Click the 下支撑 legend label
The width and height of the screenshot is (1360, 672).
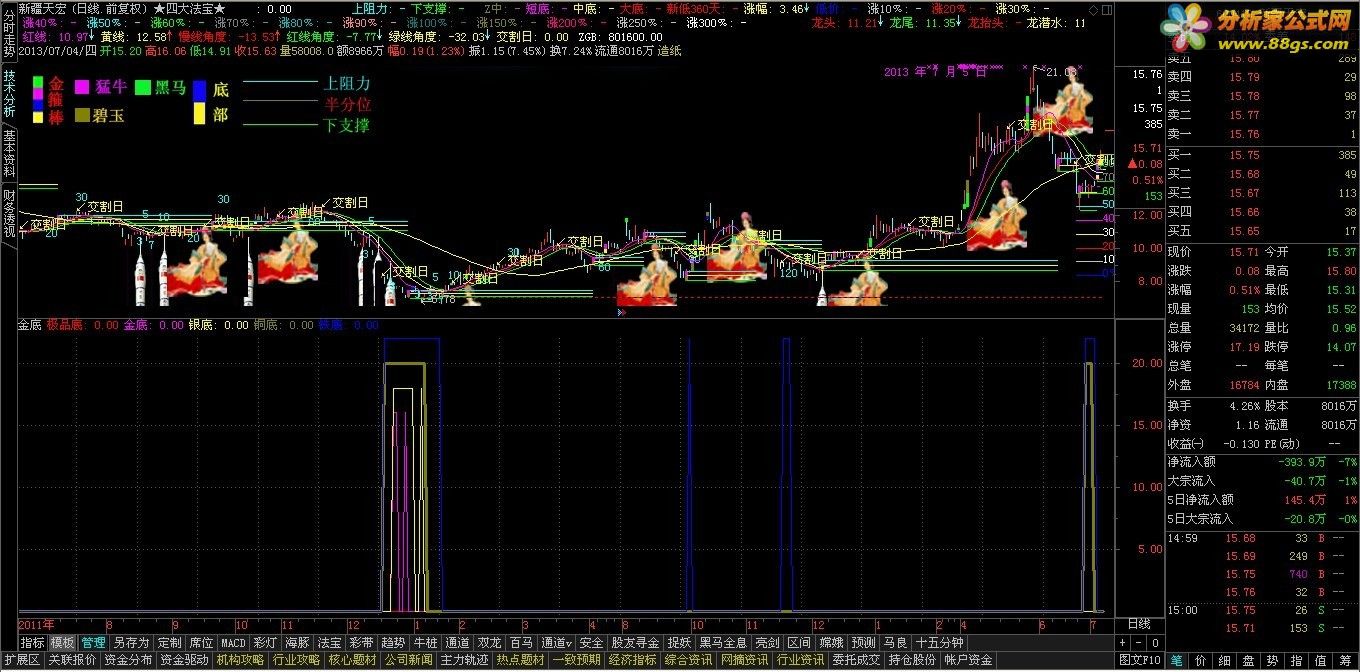[345, 126]
